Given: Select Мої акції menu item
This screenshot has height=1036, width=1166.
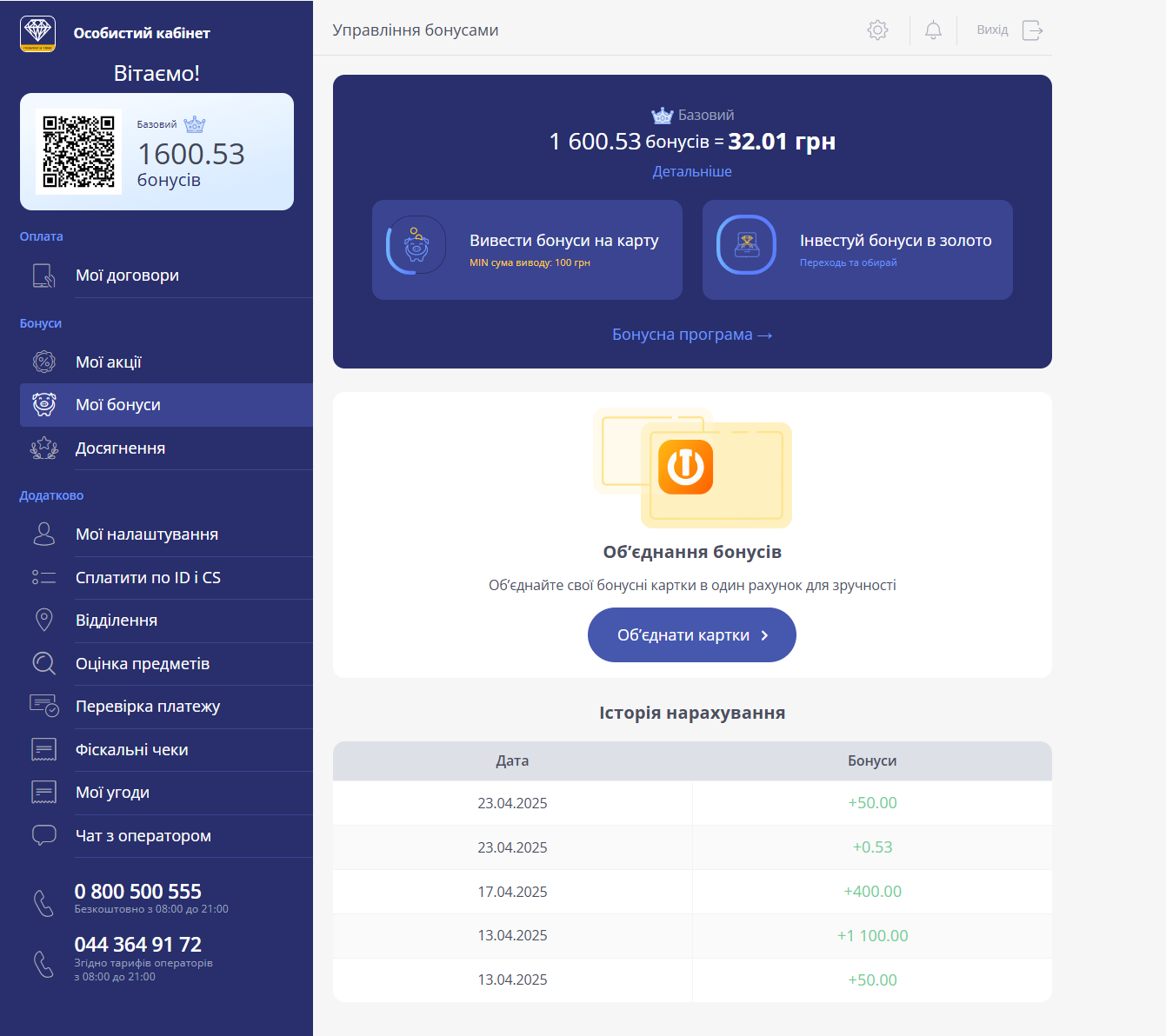Looking at the screenshot, I should coord(109,362).
